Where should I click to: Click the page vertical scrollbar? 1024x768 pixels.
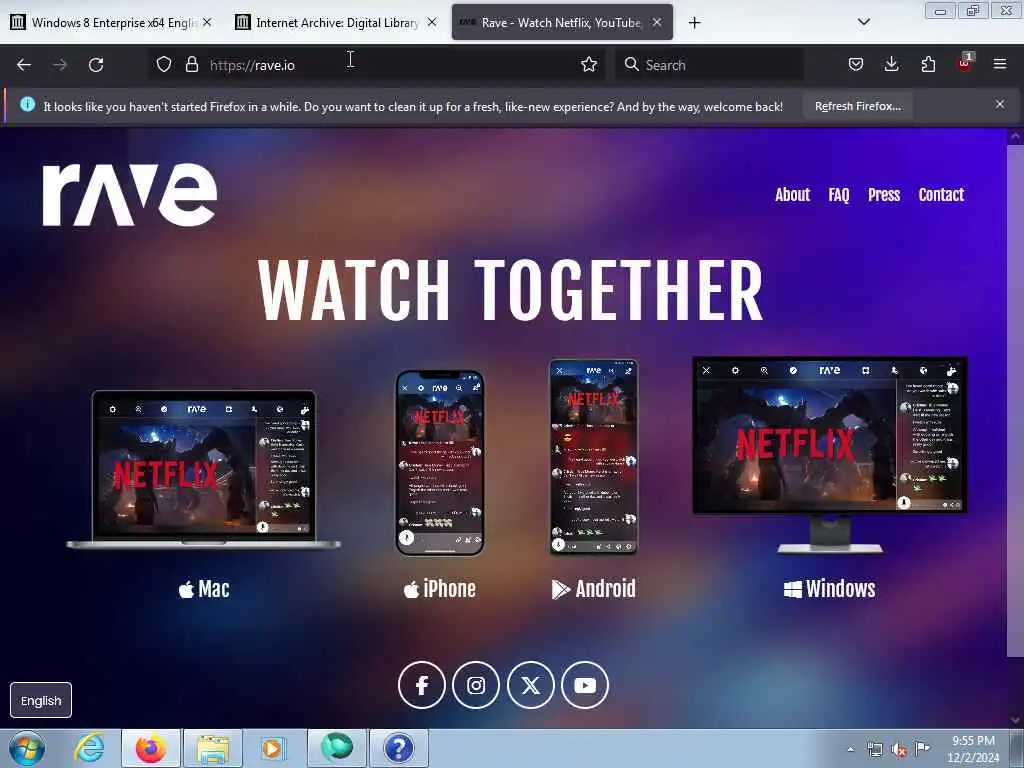(1015, 401)
